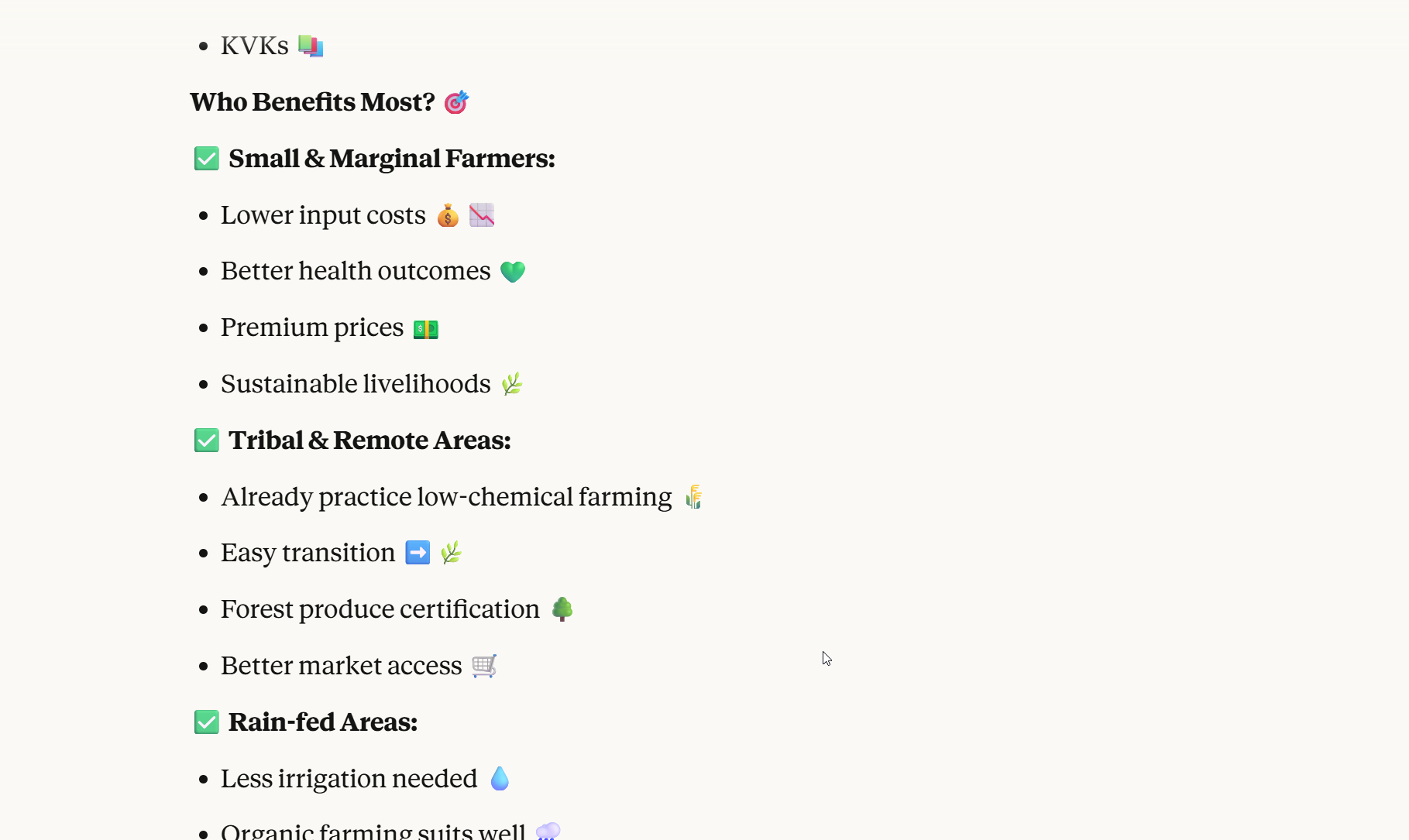
Task: Click the shopping cart emoji
Action: tap(484, 666)
